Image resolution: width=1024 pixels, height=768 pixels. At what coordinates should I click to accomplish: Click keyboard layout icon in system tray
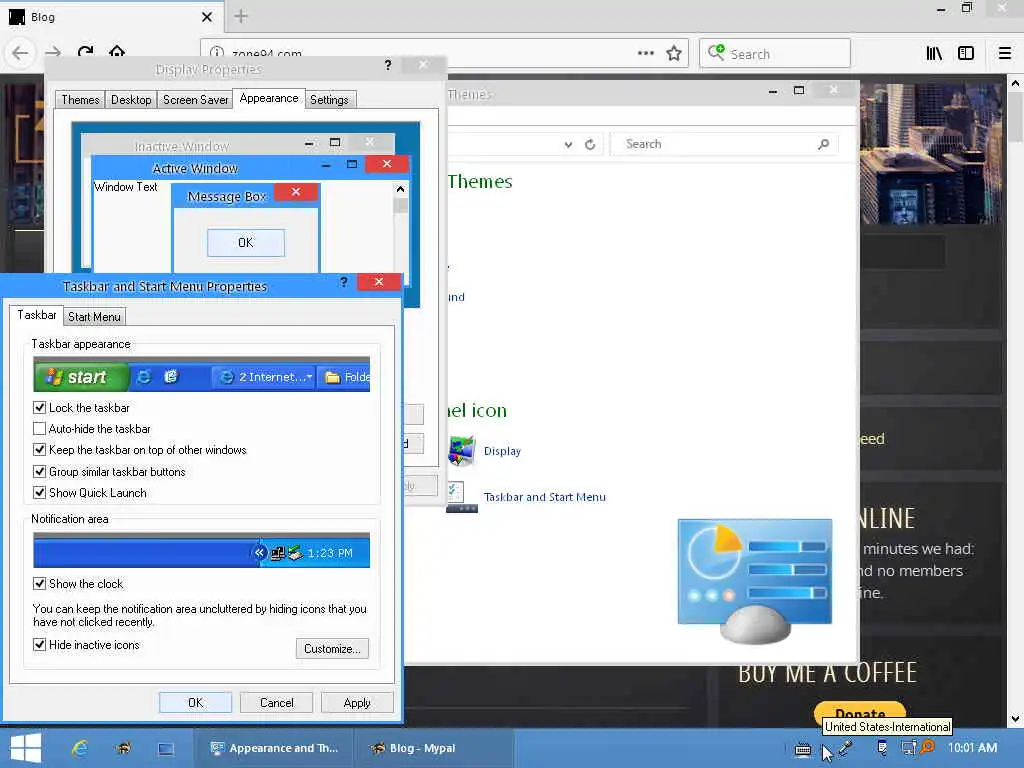[x=803, y=750]
